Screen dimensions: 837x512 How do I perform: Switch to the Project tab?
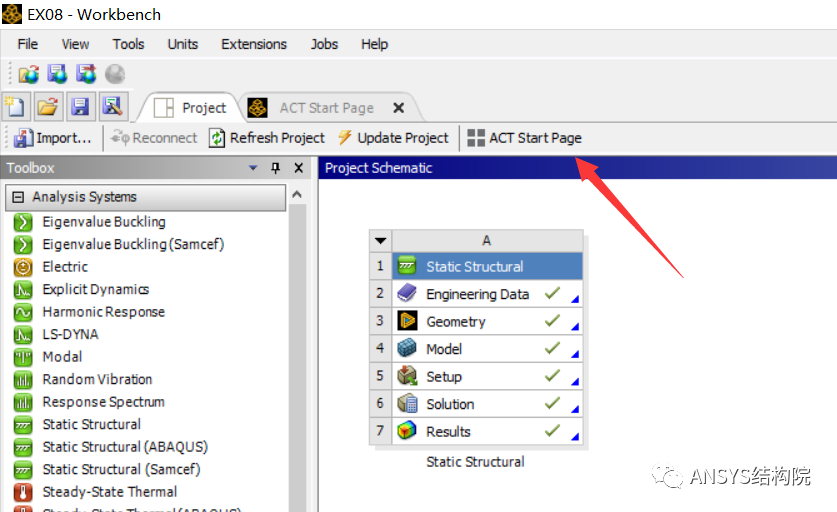tap(191, 108)
